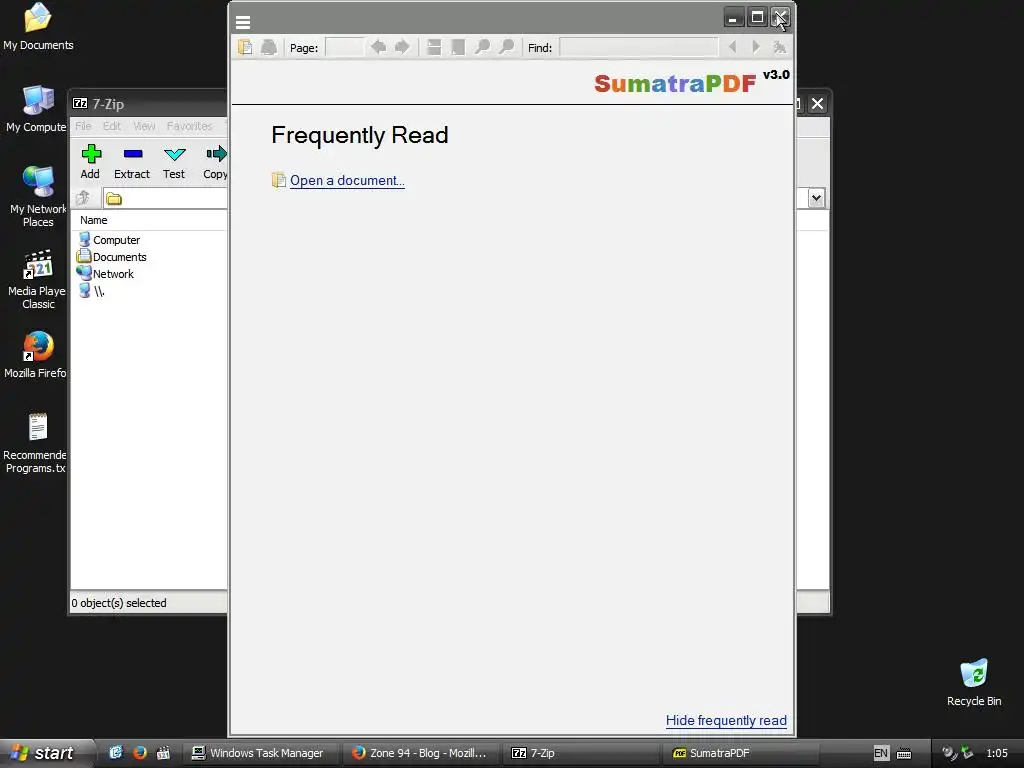The image size is (1024, 768).
Task: Select Media Player Classic desktop shortcut
Action: pos(37,280)
